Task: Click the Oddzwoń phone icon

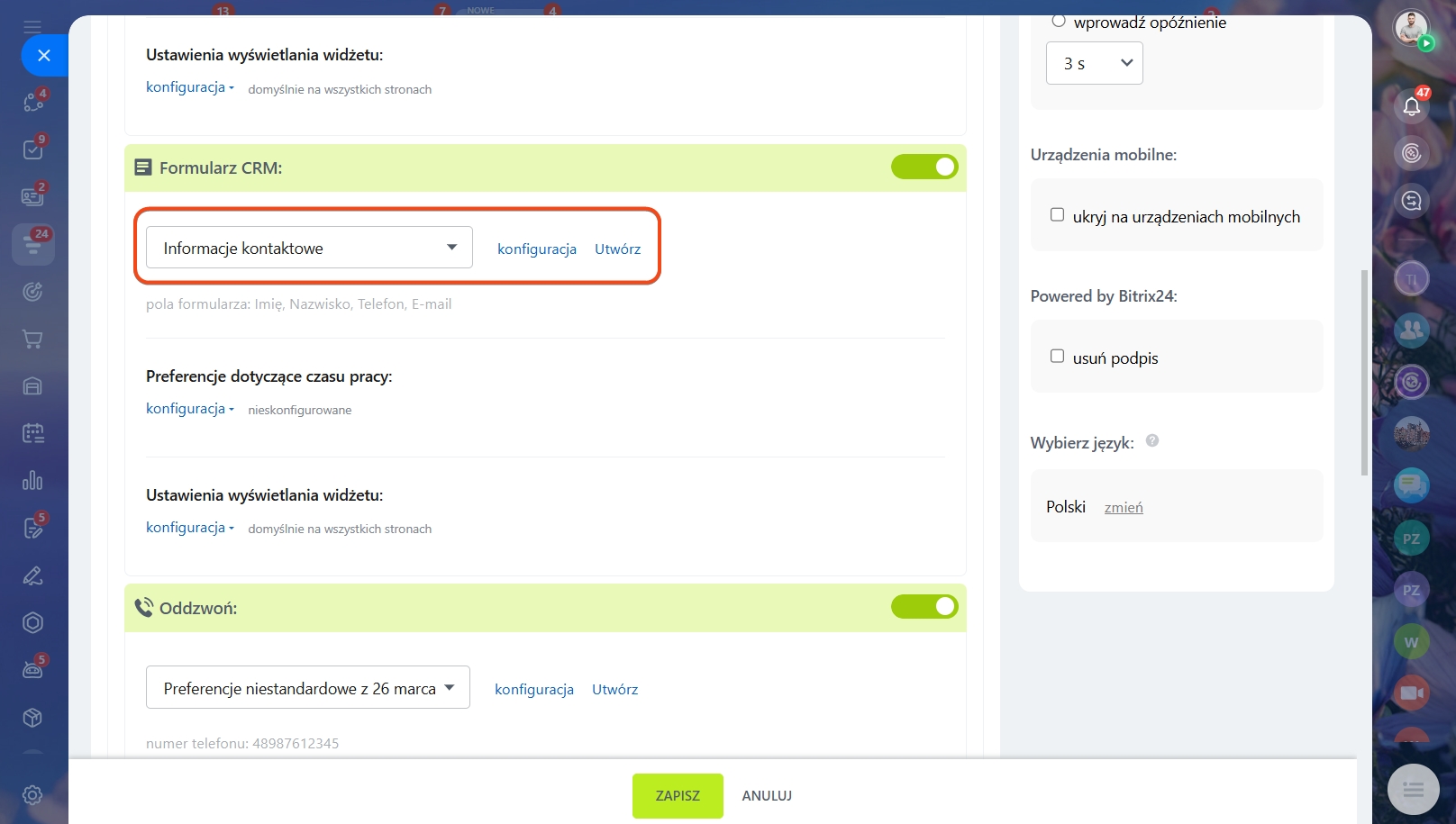Action: tap(143, 607)
